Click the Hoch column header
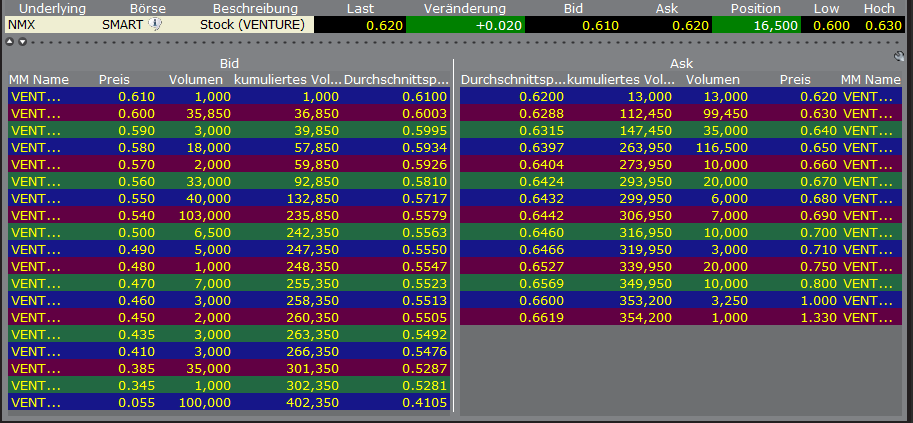The image size is (913, 423). click(879, 9)
